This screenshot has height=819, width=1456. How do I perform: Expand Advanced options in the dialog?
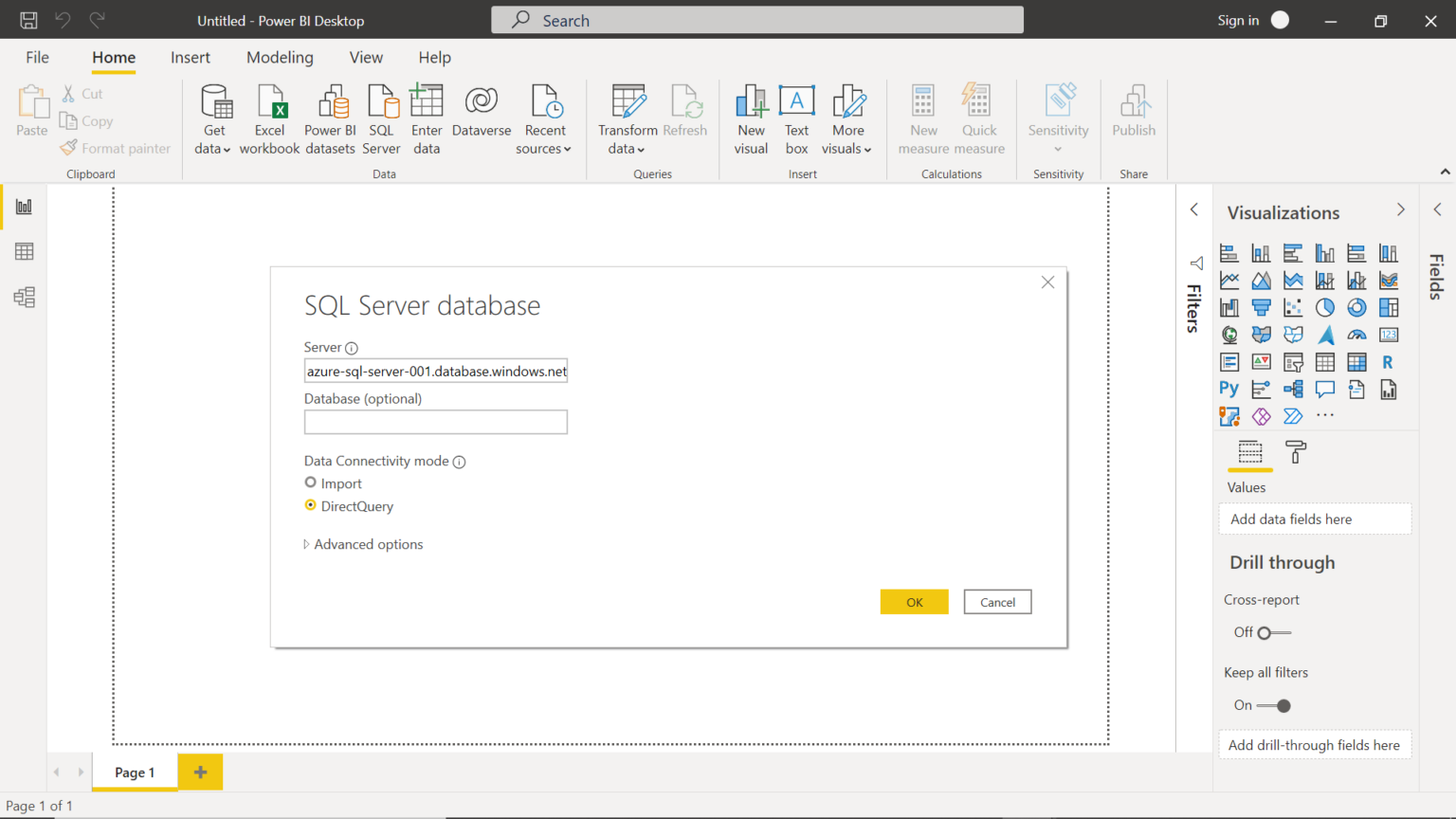point(363,543)
